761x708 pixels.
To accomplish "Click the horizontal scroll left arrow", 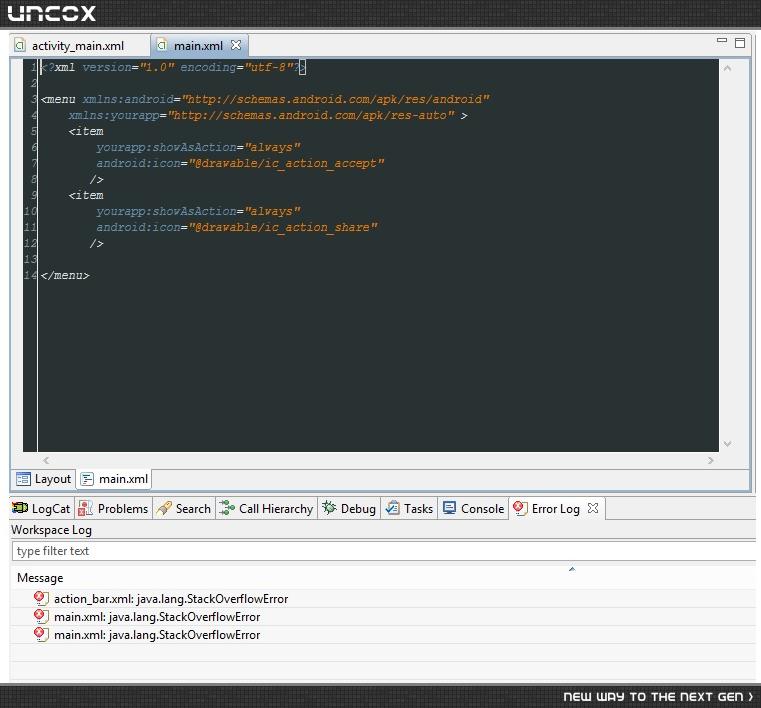I will [46, 460].
